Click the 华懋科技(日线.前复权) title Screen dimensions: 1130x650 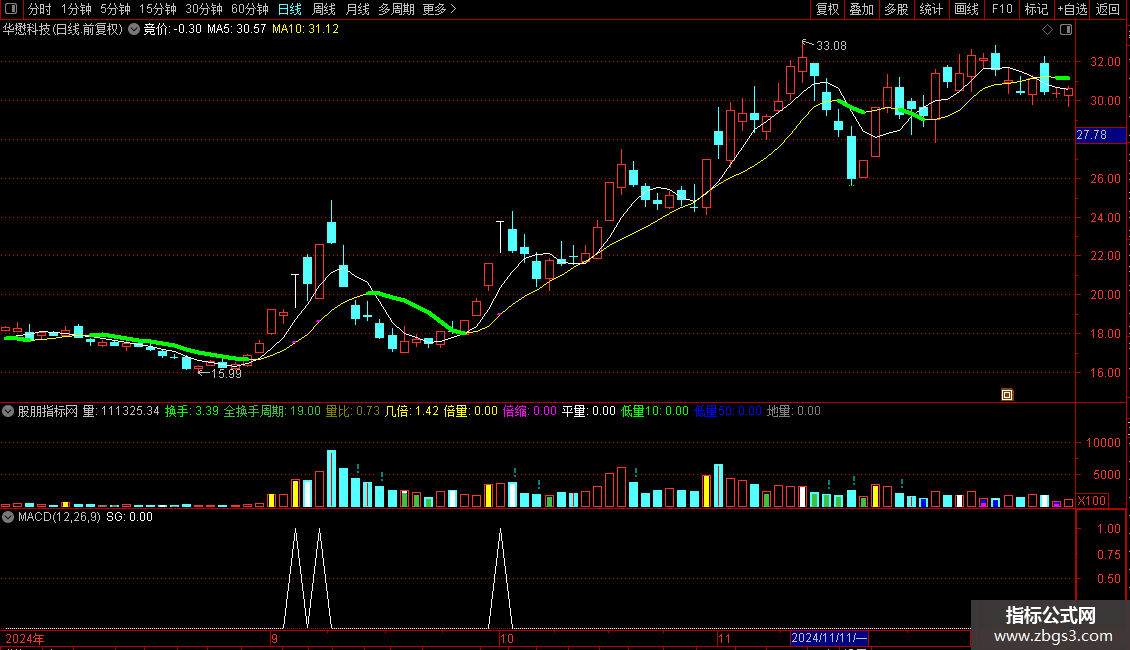click(x=63, y=29)
